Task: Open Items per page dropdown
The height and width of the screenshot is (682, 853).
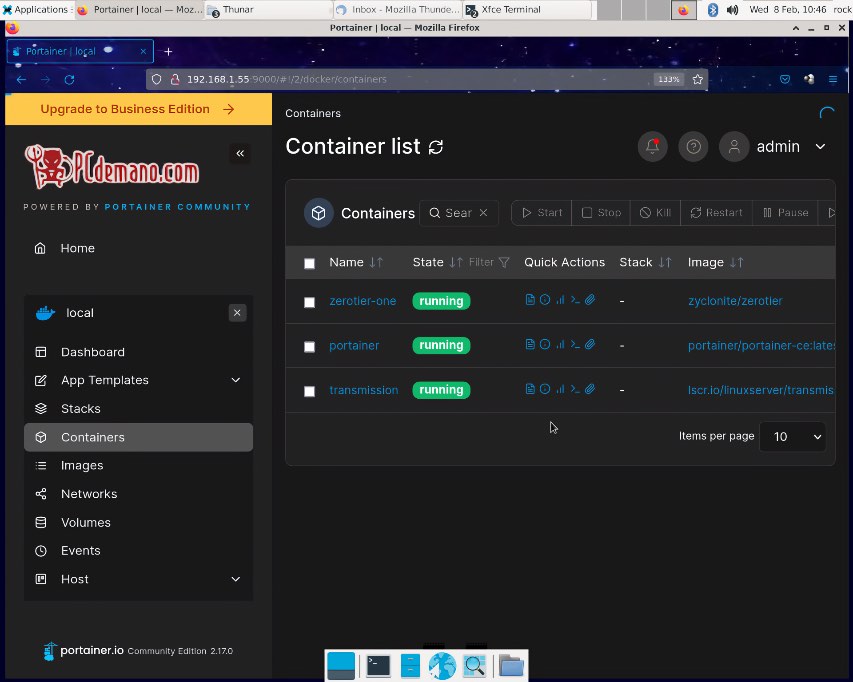Action: pos(793,436)
